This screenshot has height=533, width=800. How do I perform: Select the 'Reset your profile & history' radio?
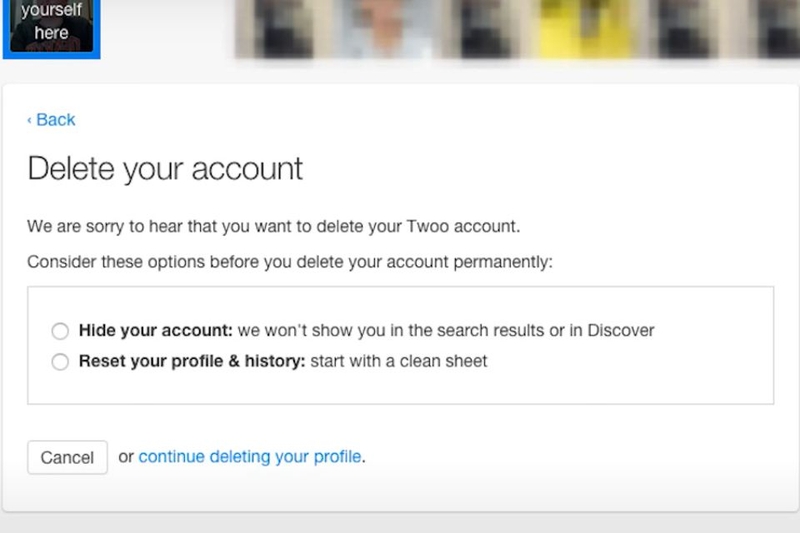tap(60, 361)
